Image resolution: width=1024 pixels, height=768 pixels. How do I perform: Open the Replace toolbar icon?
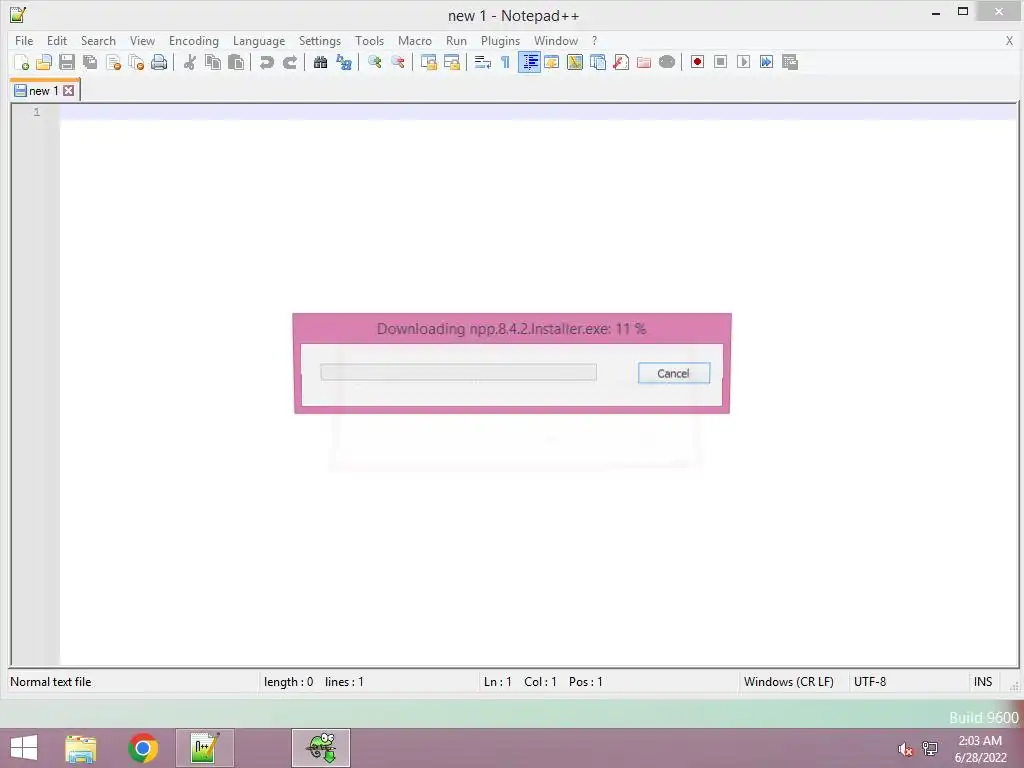pyautogui.click(x=344, y=62)
